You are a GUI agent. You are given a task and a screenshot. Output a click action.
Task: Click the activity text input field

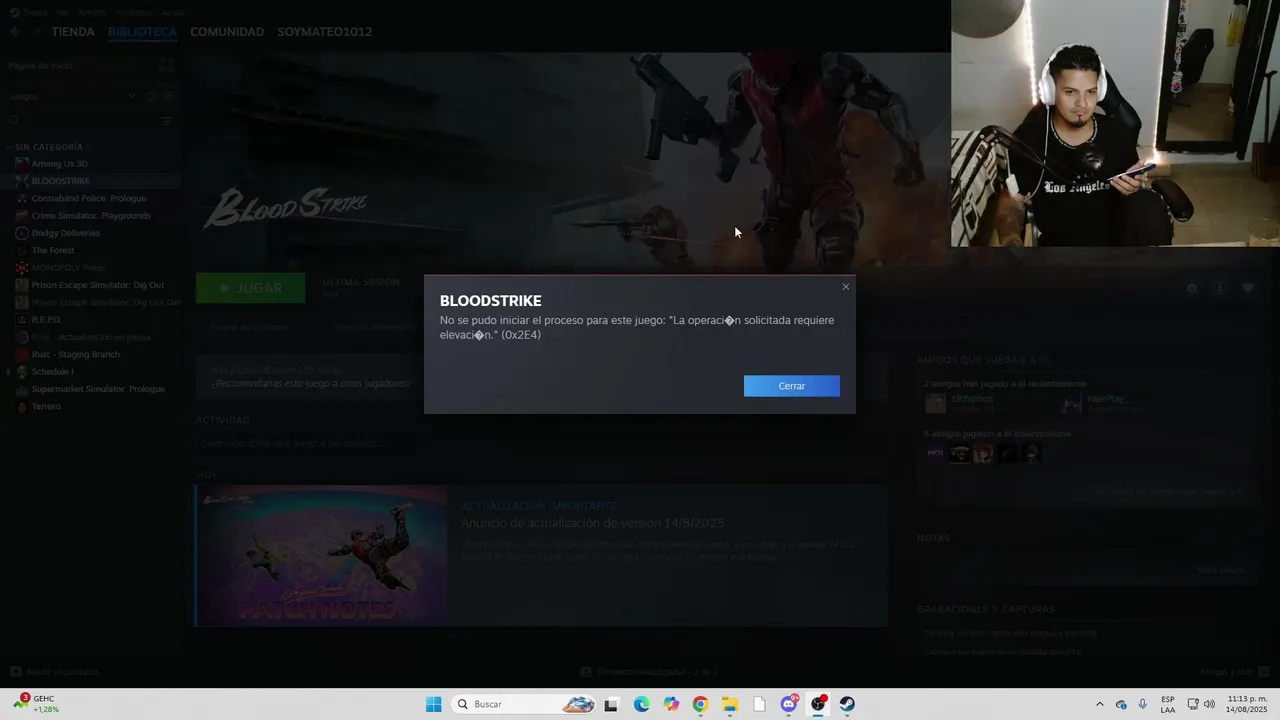(540, 443)
